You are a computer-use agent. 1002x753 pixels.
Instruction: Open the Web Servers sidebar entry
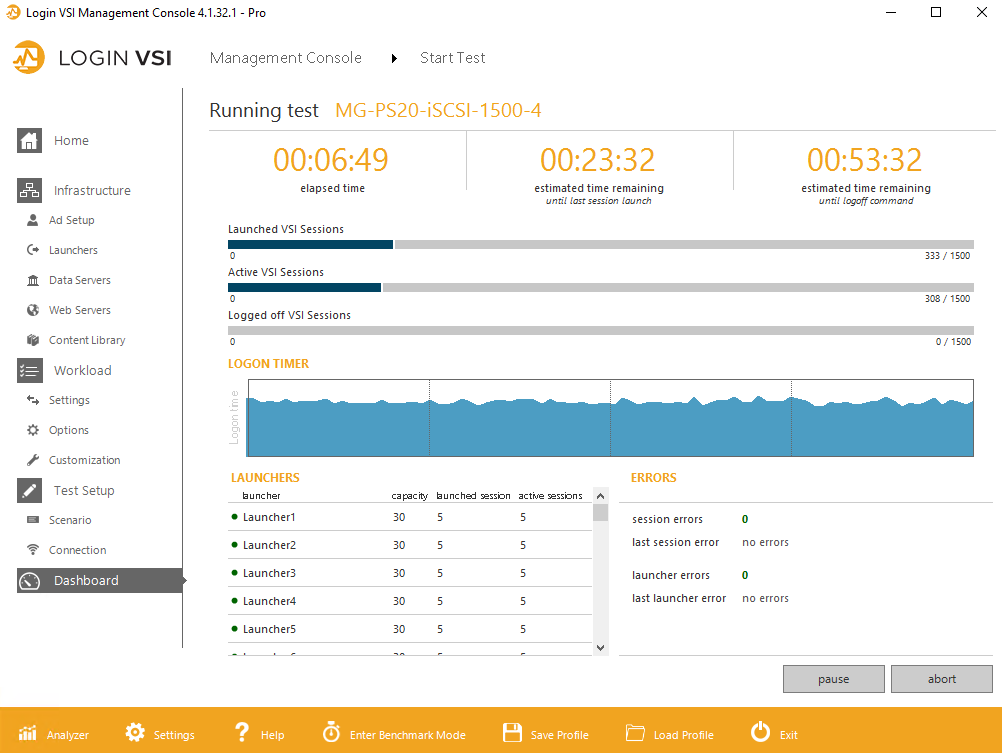[x=80, y=310]
